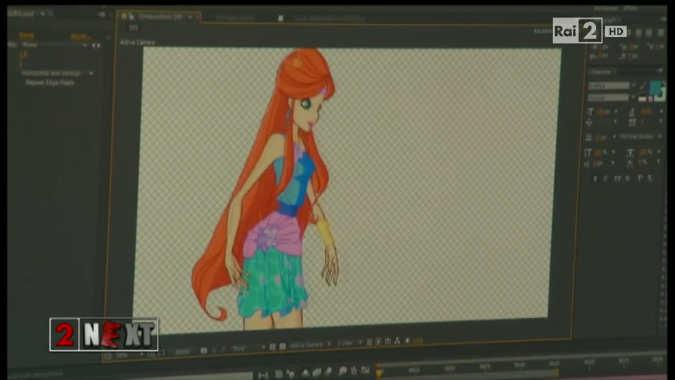Open the Active Camera view dropdown in viewer footer

tap(310, 345)
